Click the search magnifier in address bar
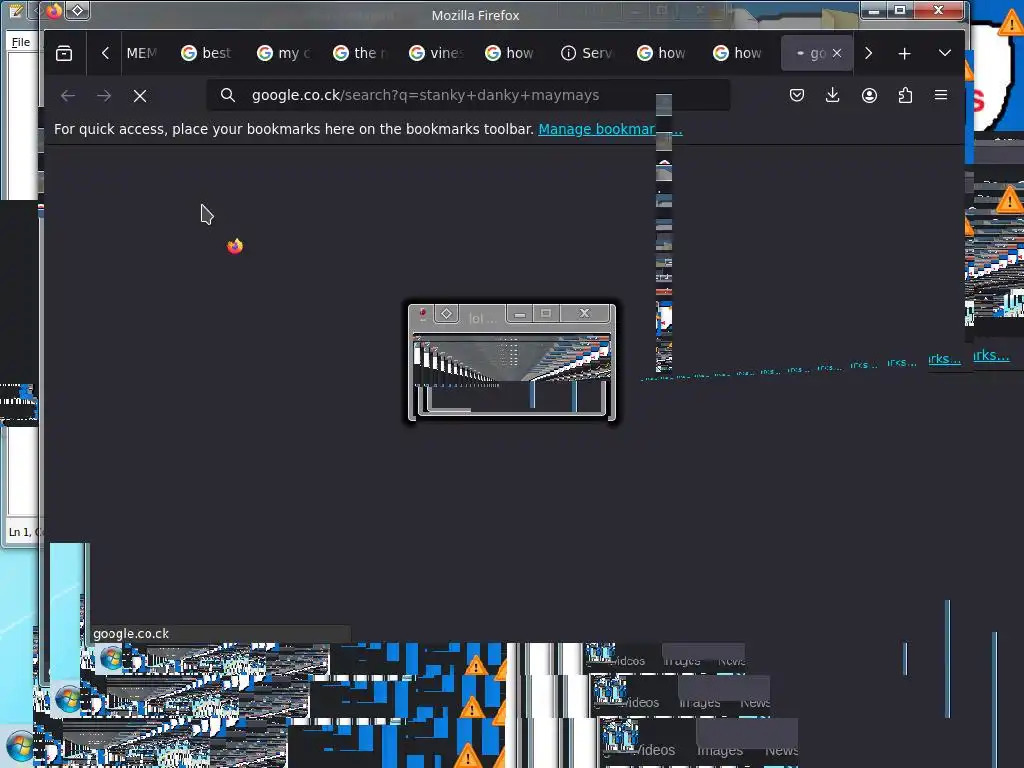 [x=227, y=95]
